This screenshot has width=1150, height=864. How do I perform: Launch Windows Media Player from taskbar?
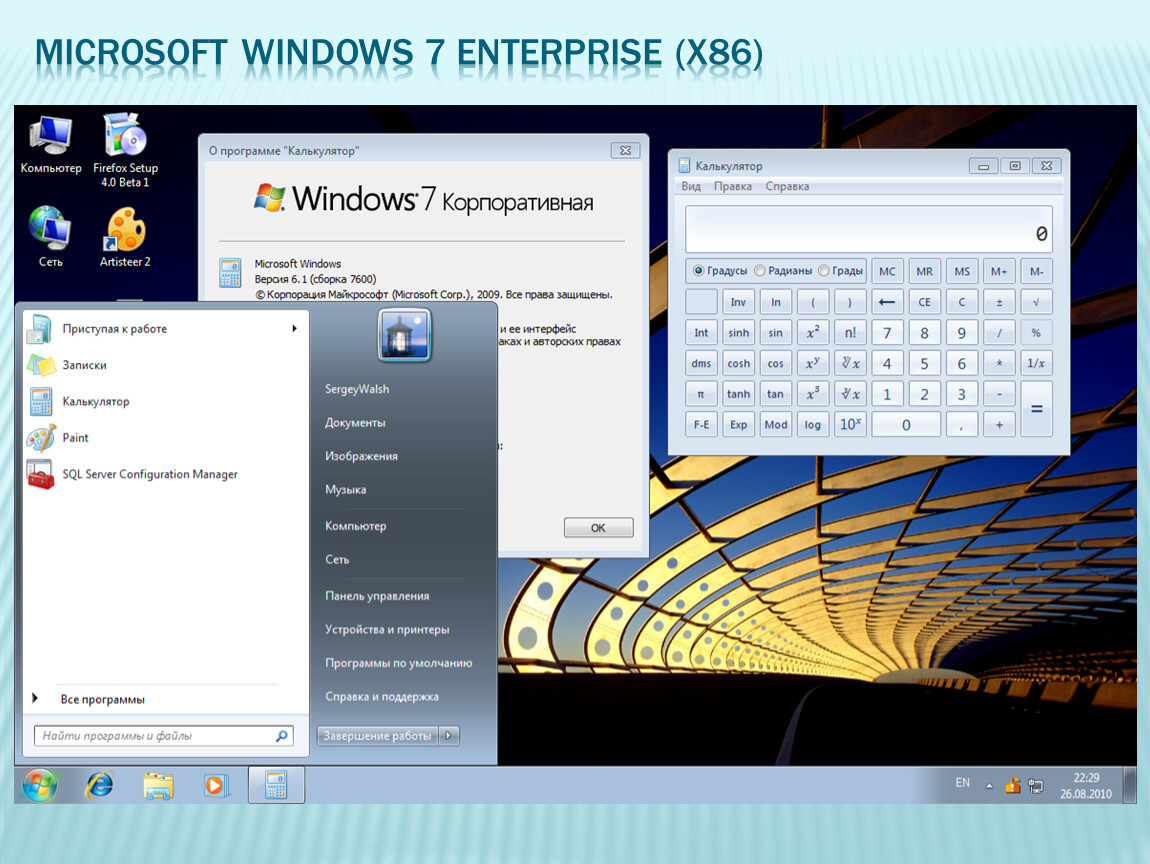(216, 786)
